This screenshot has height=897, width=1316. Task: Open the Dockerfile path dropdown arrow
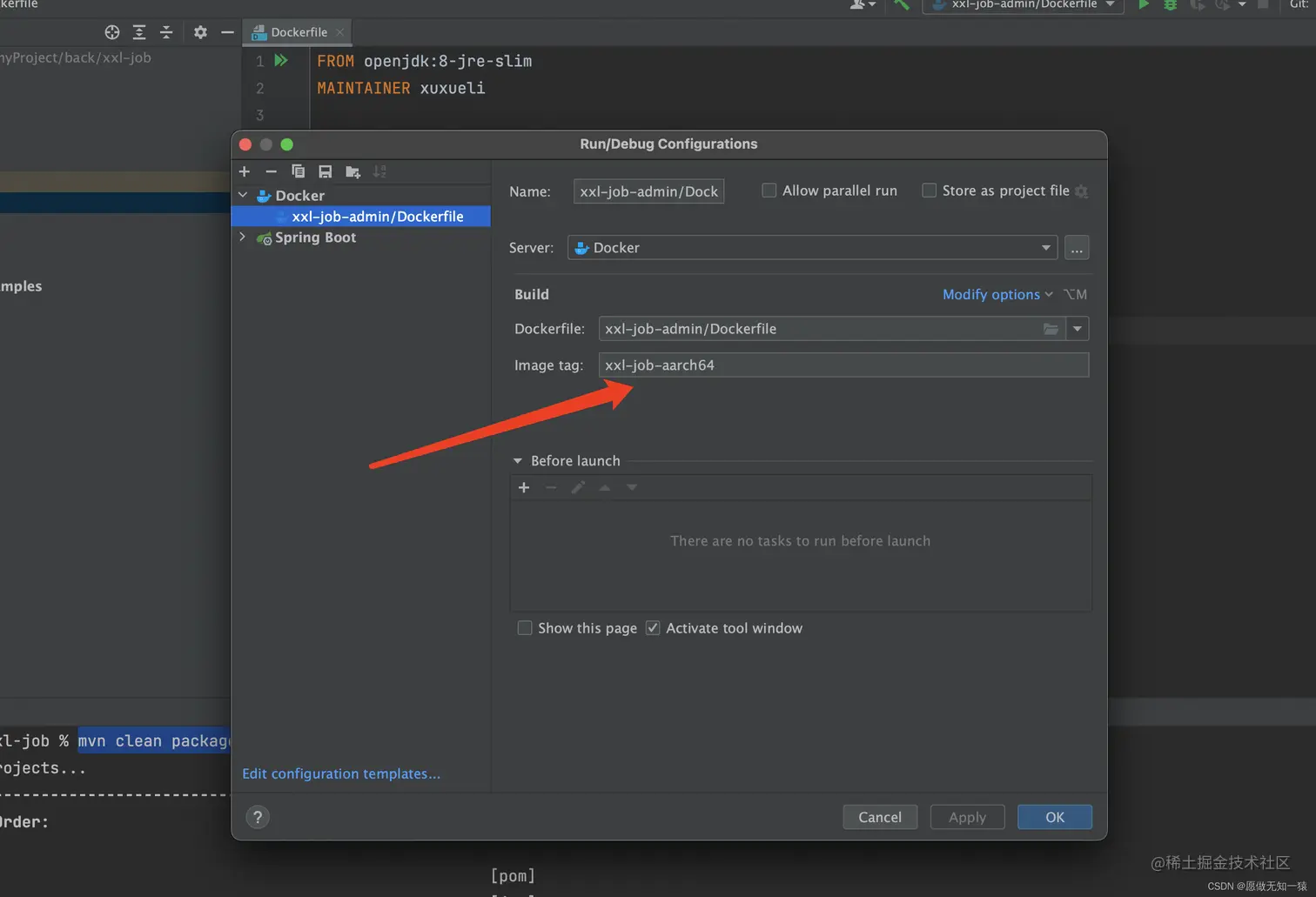pos(1078,329)
